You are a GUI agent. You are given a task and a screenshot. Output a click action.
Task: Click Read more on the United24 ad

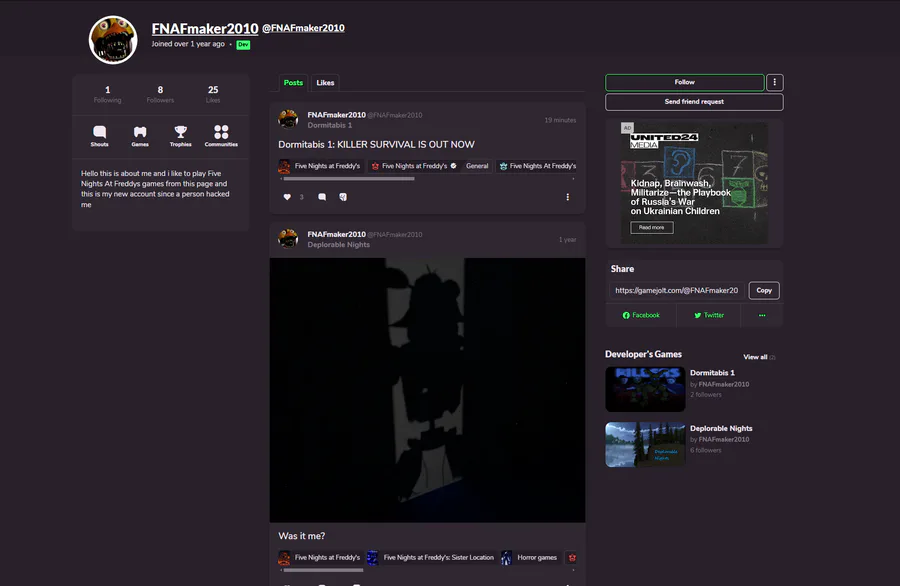651,227
